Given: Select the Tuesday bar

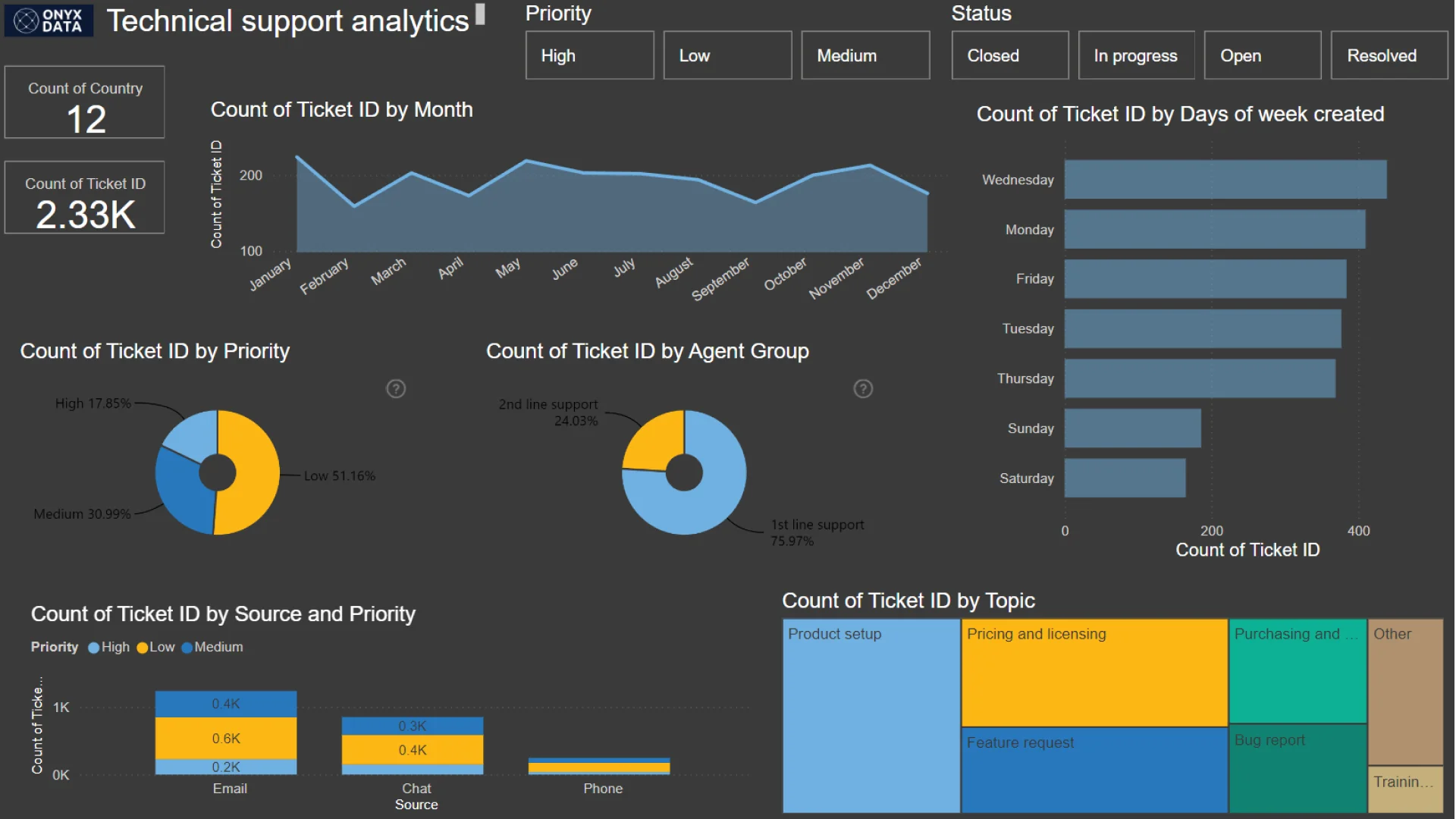Looking at the screenshot, I should tap(1203, 329).
